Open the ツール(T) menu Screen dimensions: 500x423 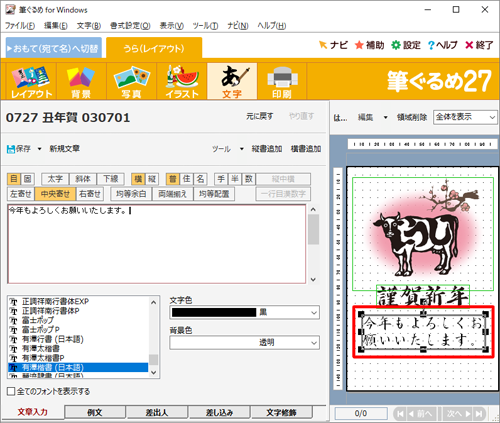pos(205,26)
